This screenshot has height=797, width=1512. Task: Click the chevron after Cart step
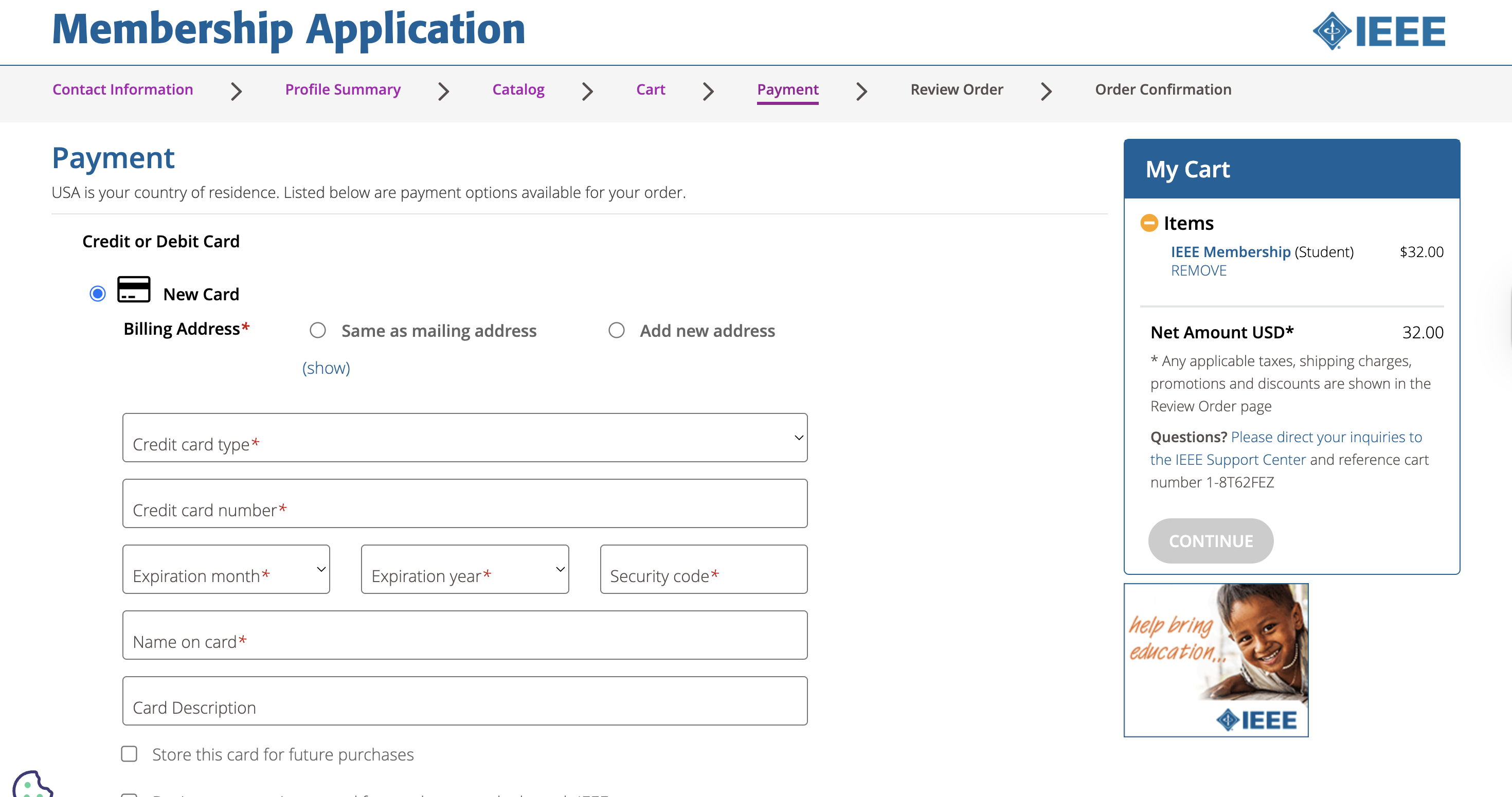(708, 91)
